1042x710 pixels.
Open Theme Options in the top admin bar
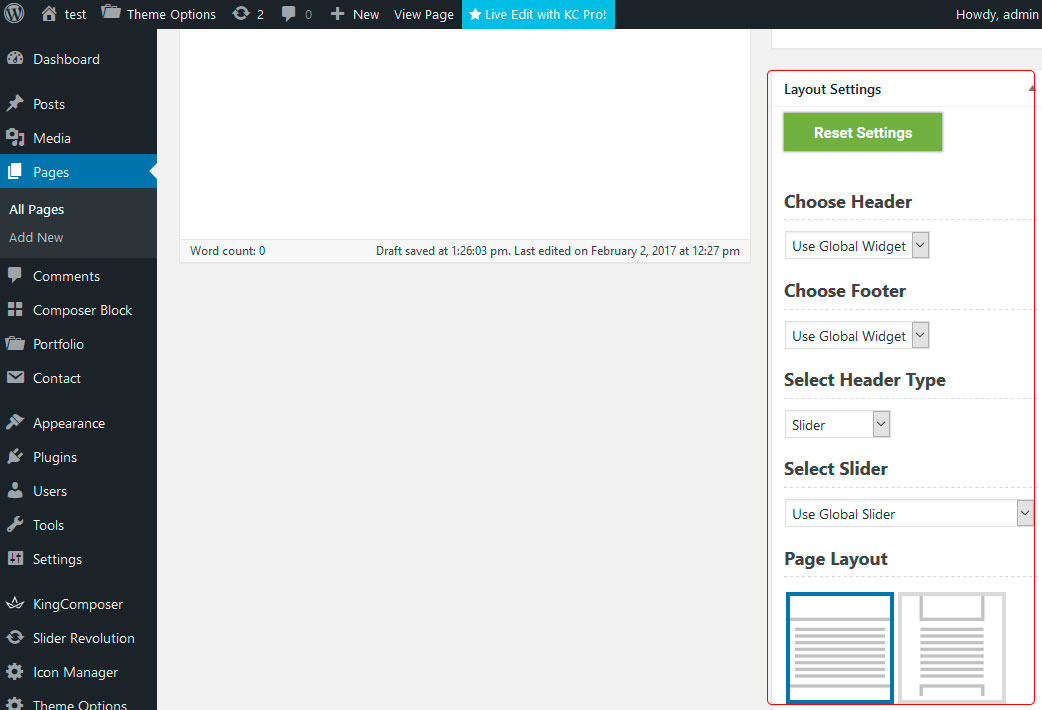[159, 14]
